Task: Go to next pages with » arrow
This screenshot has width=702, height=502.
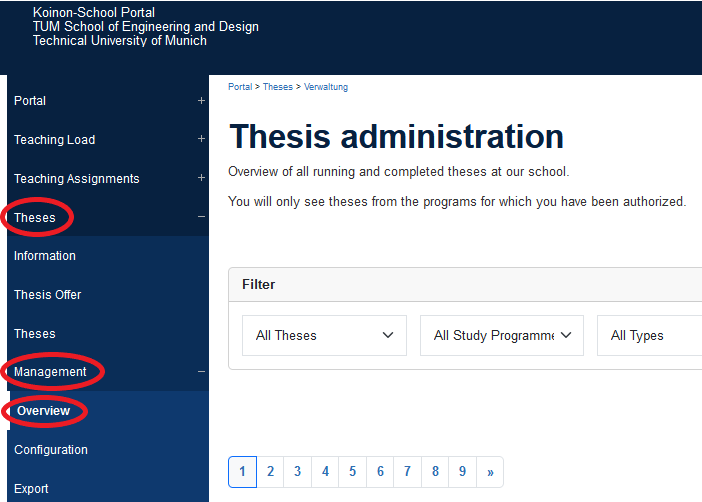Action: coord(490,472)
